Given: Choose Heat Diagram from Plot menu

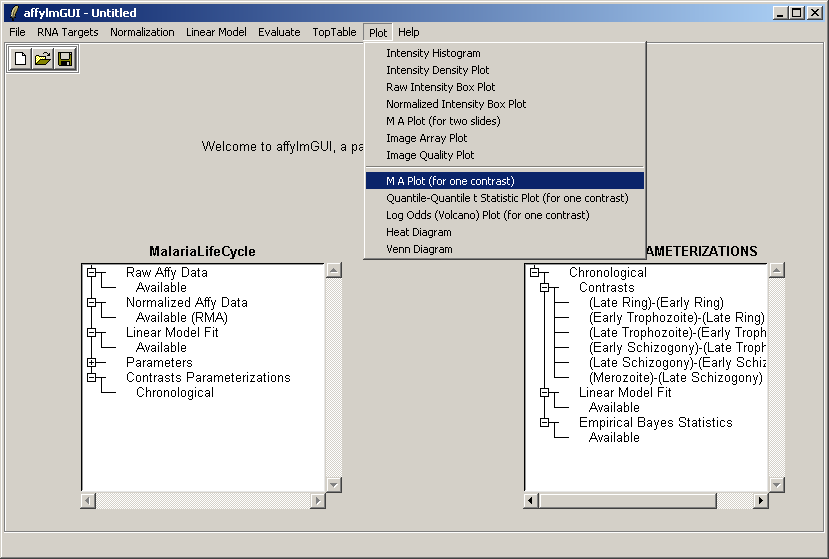Looking at the screenshot, I should tap(418, 232).
